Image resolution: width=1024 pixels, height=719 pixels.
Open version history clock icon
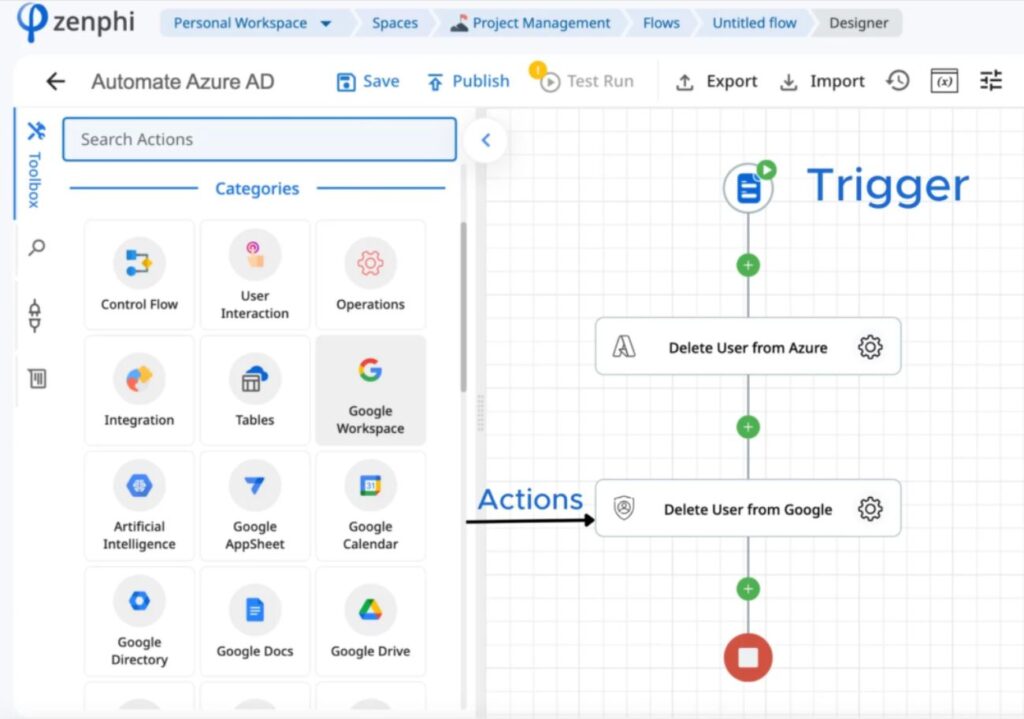[x=898, y=81]
